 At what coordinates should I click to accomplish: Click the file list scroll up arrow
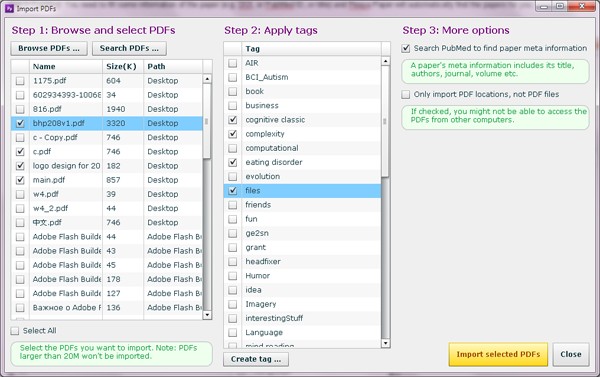(207, 79)
